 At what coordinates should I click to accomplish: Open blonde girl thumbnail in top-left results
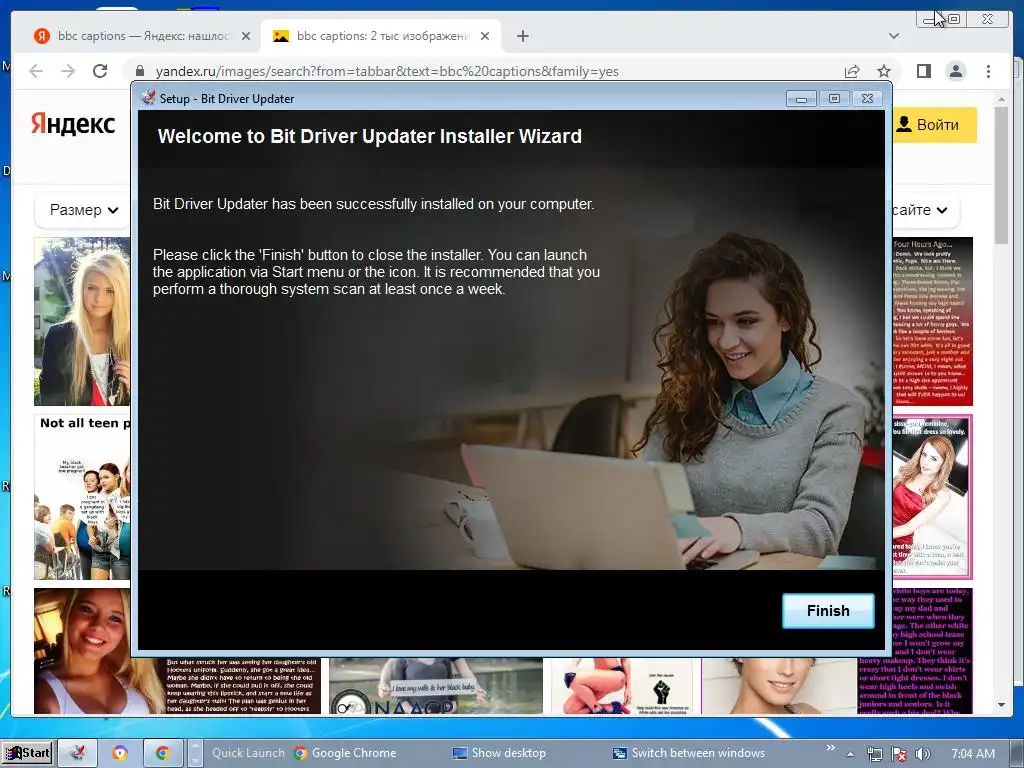point(82,321)
